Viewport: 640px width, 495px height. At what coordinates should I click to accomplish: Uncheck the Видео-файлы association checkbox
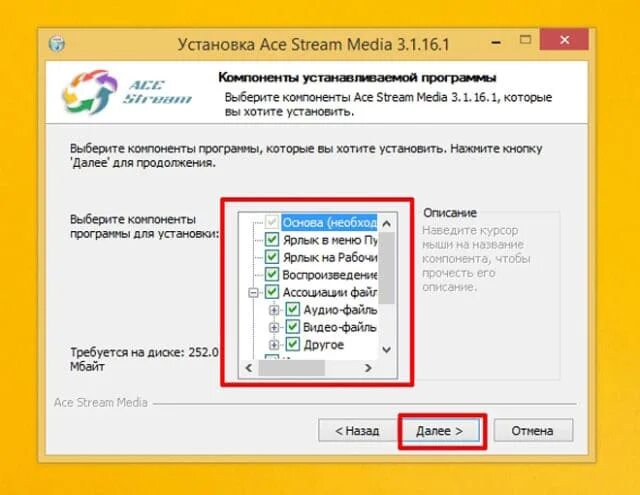coord(292,326)
